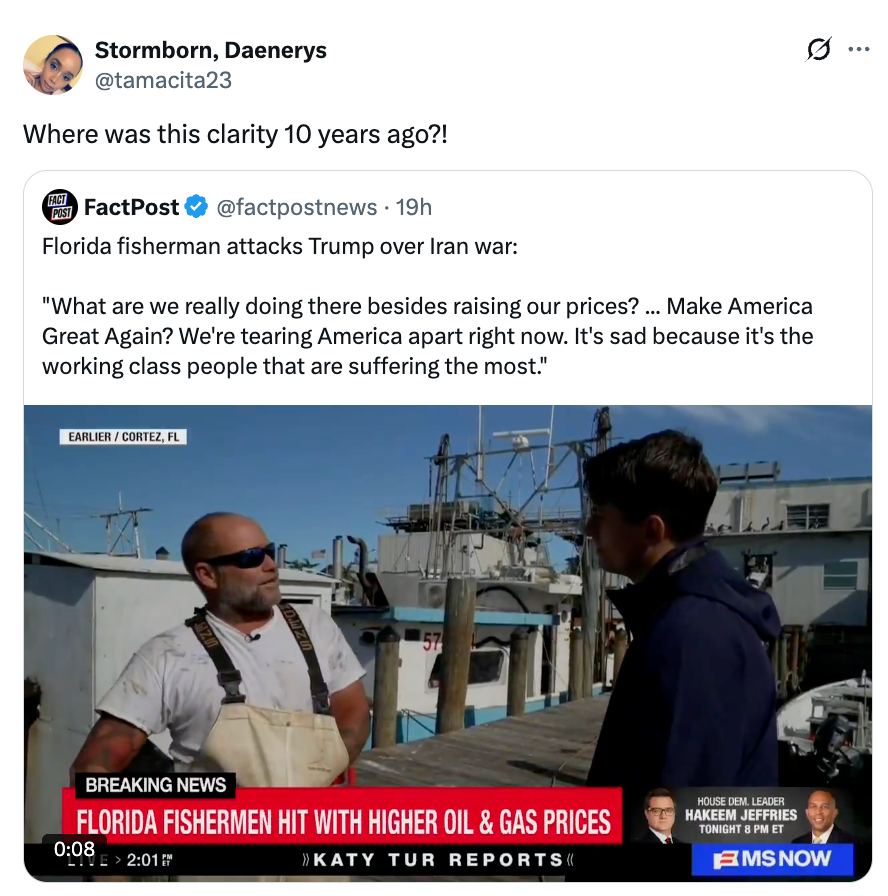Click the BREAKING NEWS label in video
The image size is (888, 896).
pyautogui.click(x=156, y=785)
